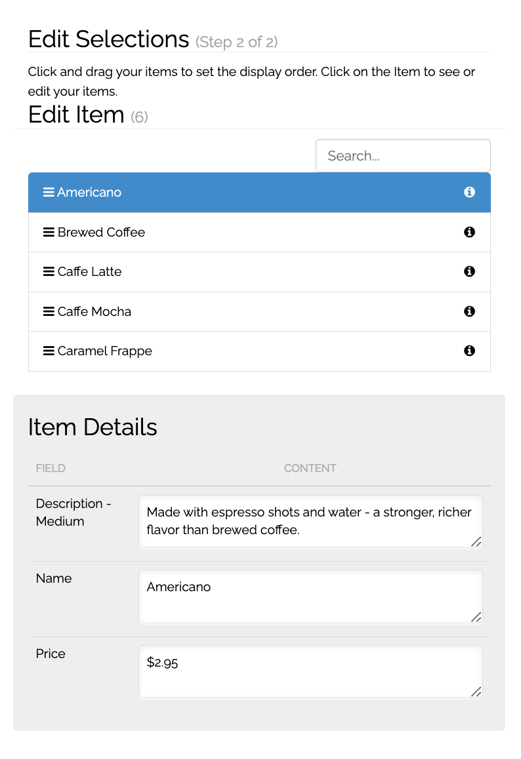Click the Price textarea resize grip

point(476,692)
